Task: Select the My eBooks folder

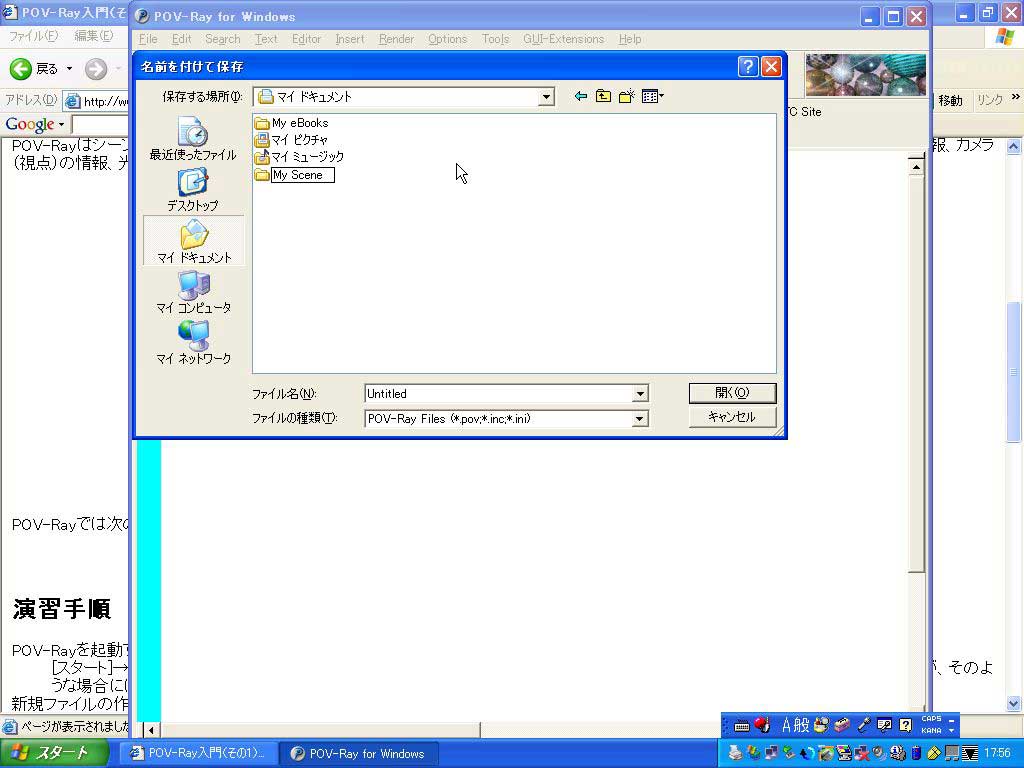Action: point(292,123)
